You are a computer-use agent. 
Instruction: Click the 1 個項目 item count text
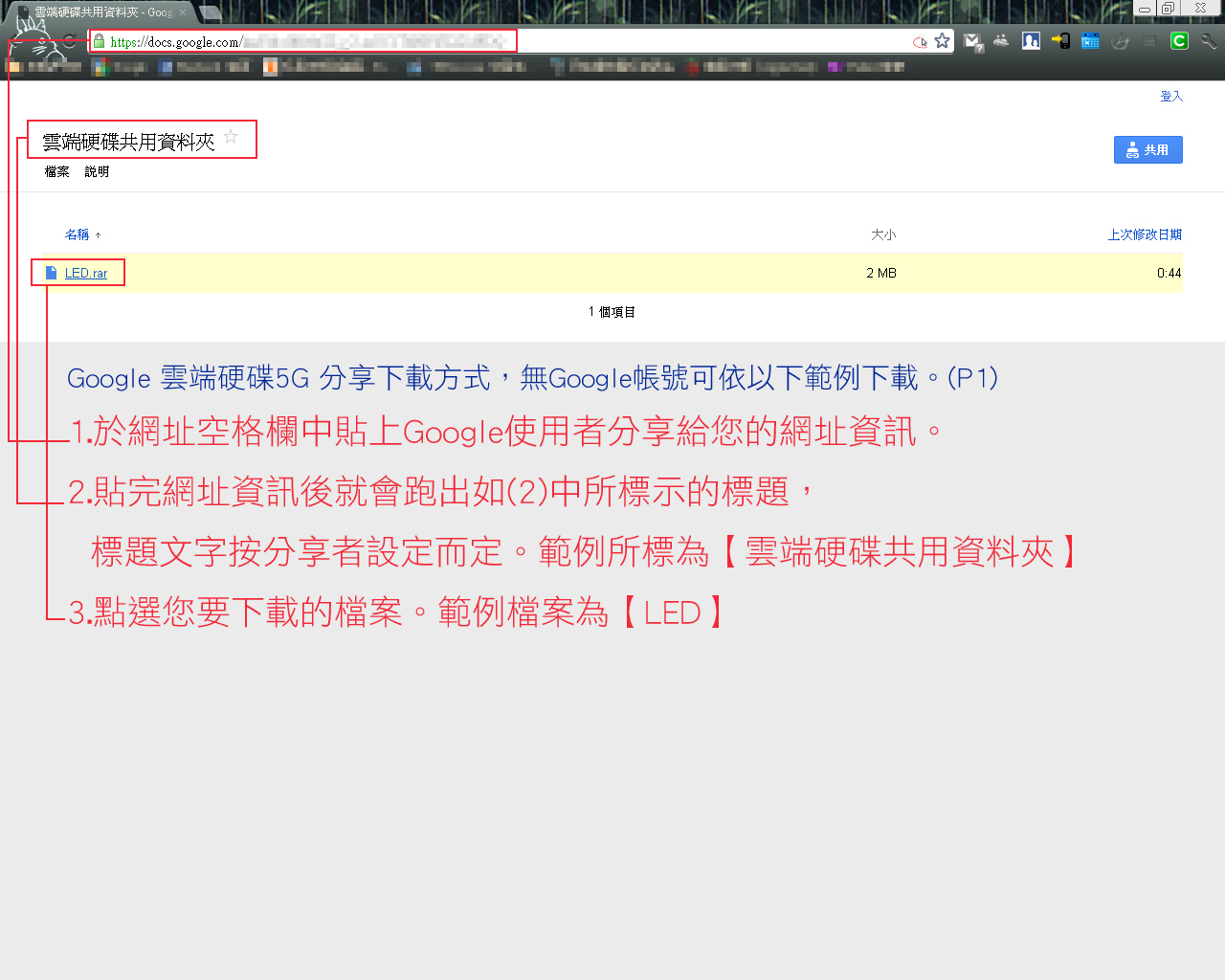[612, 312]
